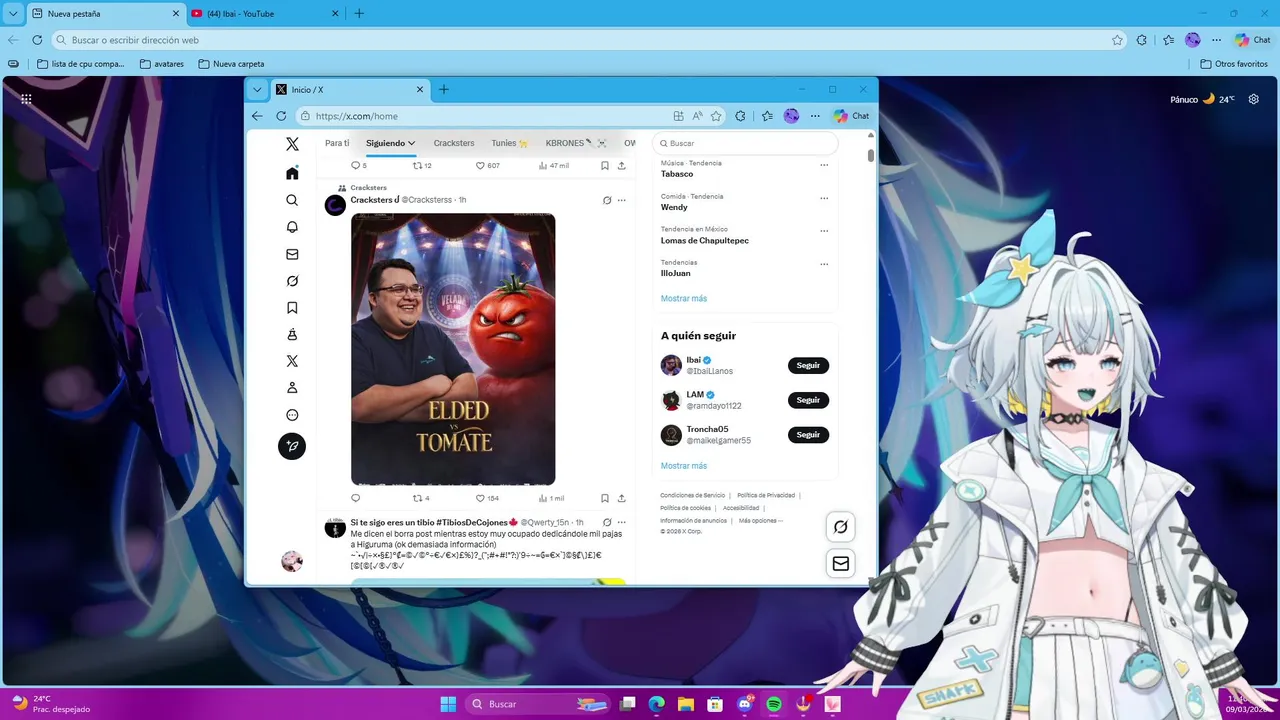
Task: Follow LAM with the Seguir button
Action: click(808, 400)
